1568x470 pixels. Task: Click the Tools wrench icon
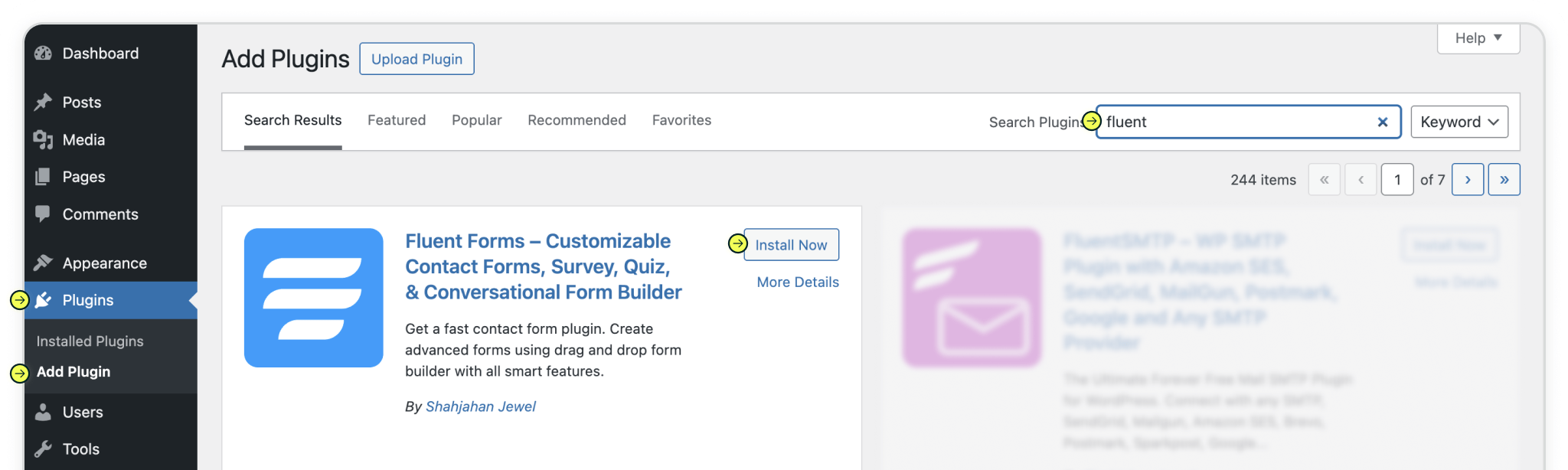pyautogui.click(x=44, y=449)
